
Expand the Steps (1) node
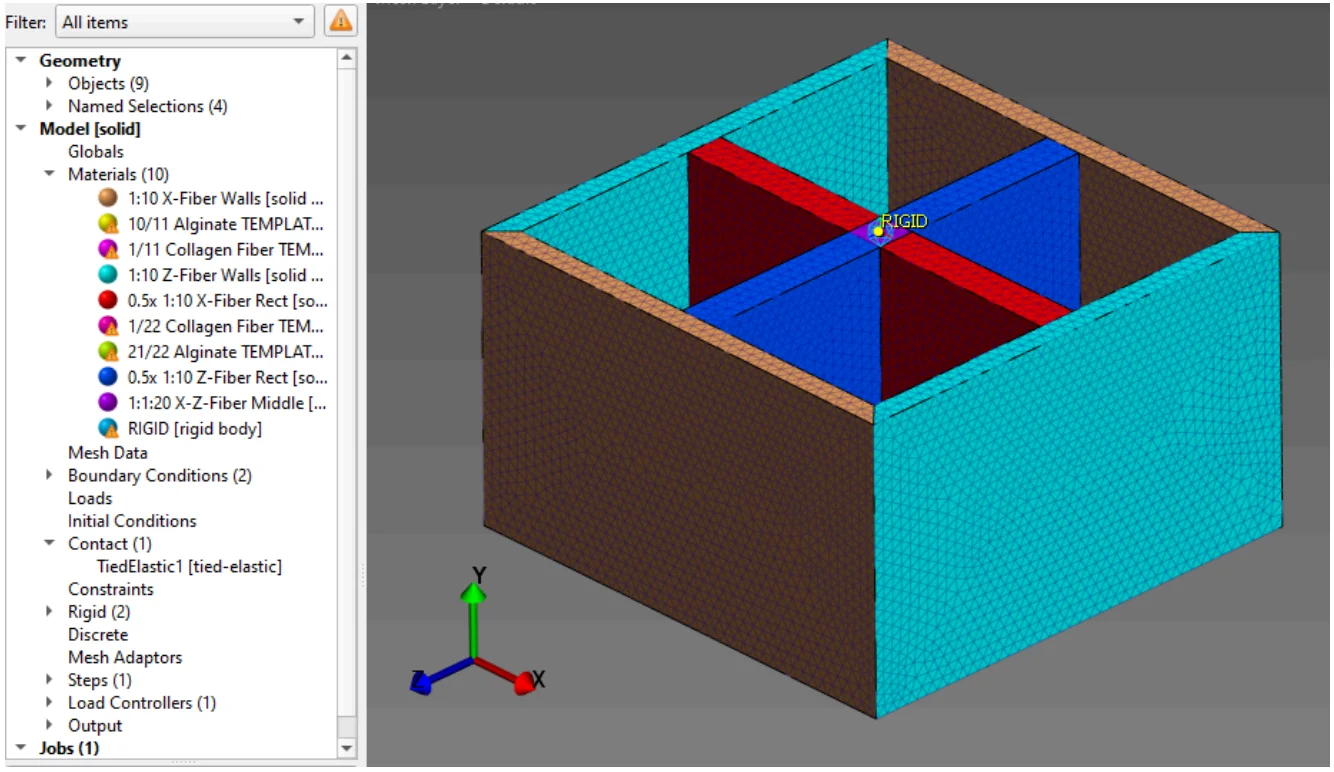[49, 680]
